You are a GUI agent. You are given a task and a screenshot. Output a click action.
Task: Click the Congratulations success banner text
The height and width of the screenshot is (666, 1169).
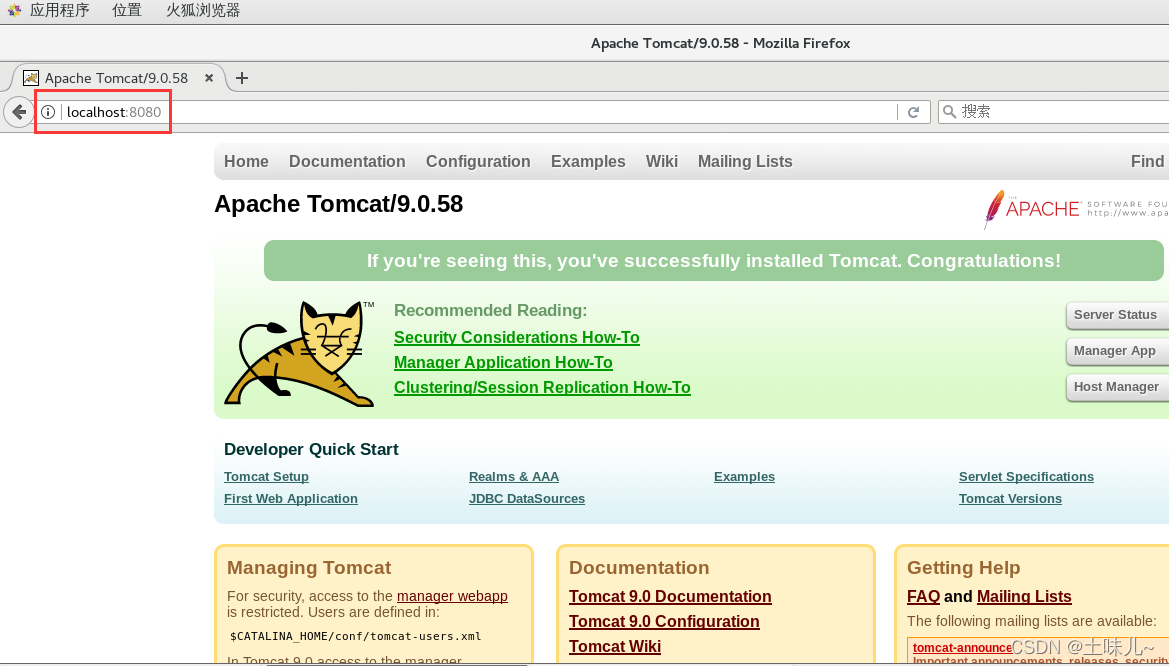pos(713,261)
